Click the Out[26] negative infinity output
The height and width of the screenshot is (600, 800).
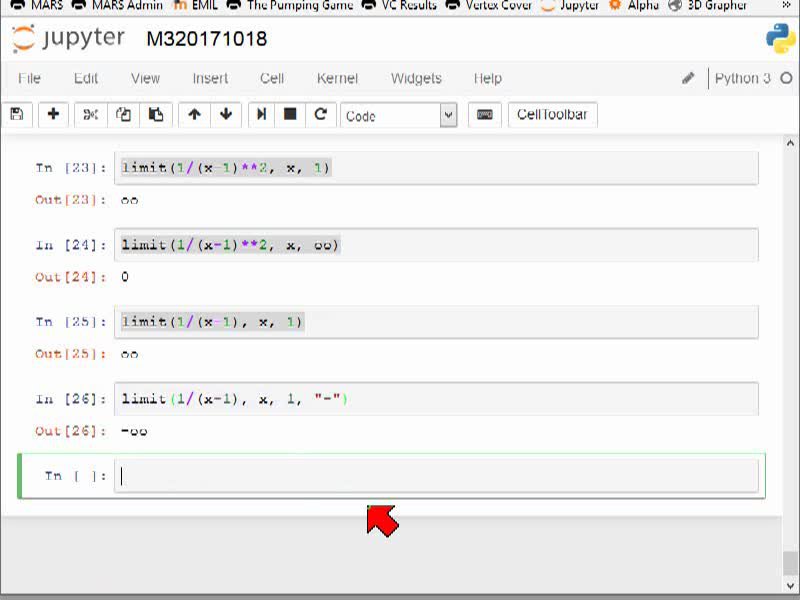pos(134,432)
